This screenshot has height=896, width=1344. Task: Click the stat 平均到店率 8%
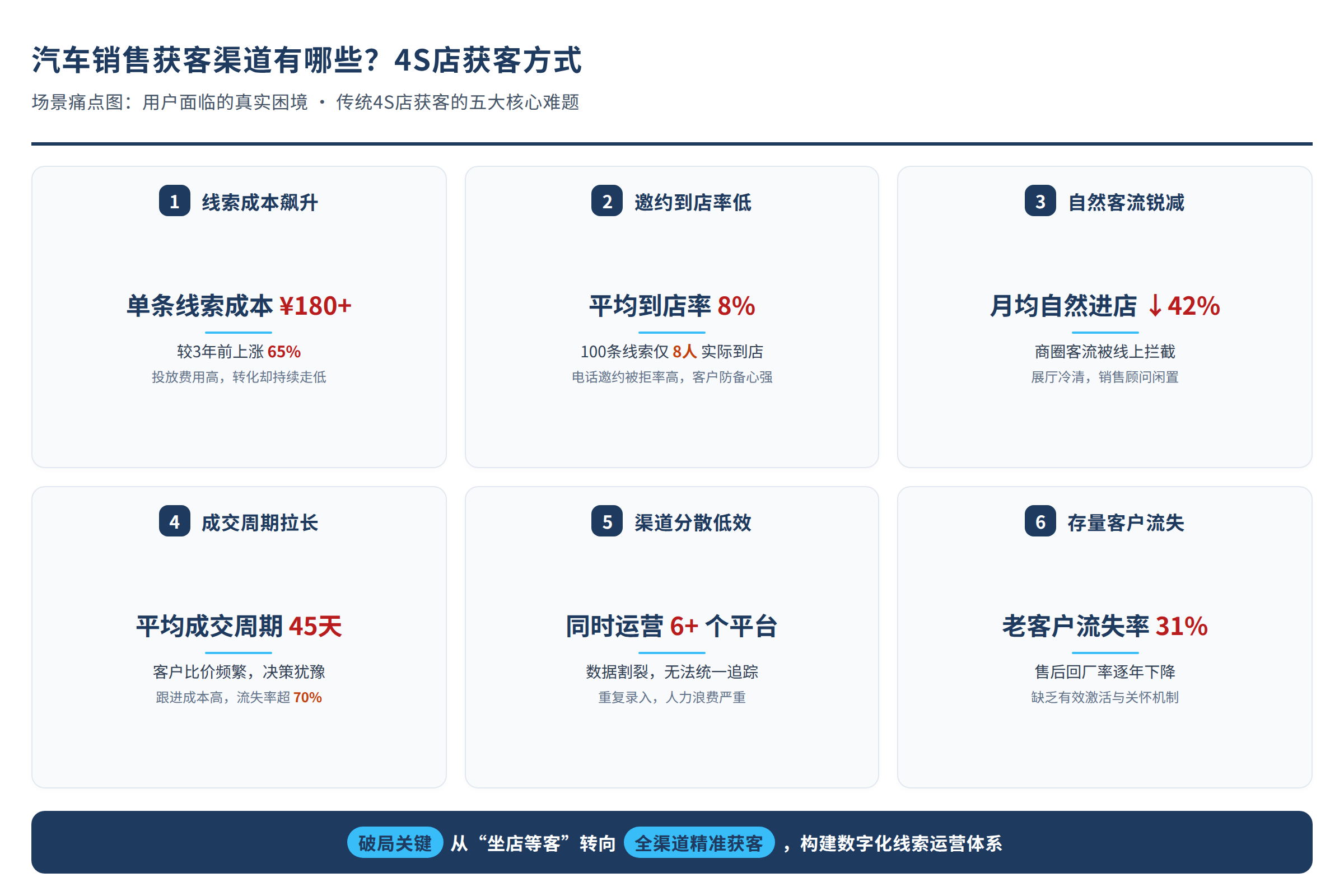click(672, 306)
